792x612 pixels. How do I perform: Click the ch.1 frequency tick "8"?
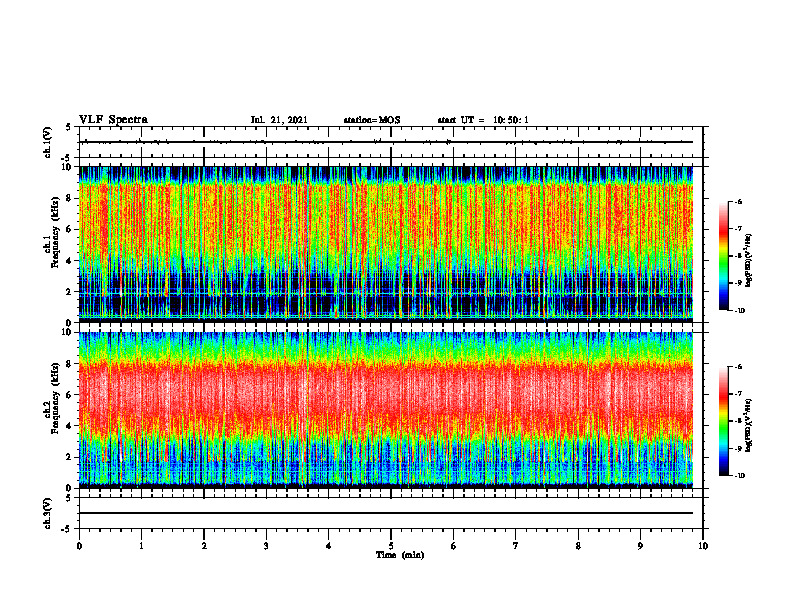coord(70,198)
